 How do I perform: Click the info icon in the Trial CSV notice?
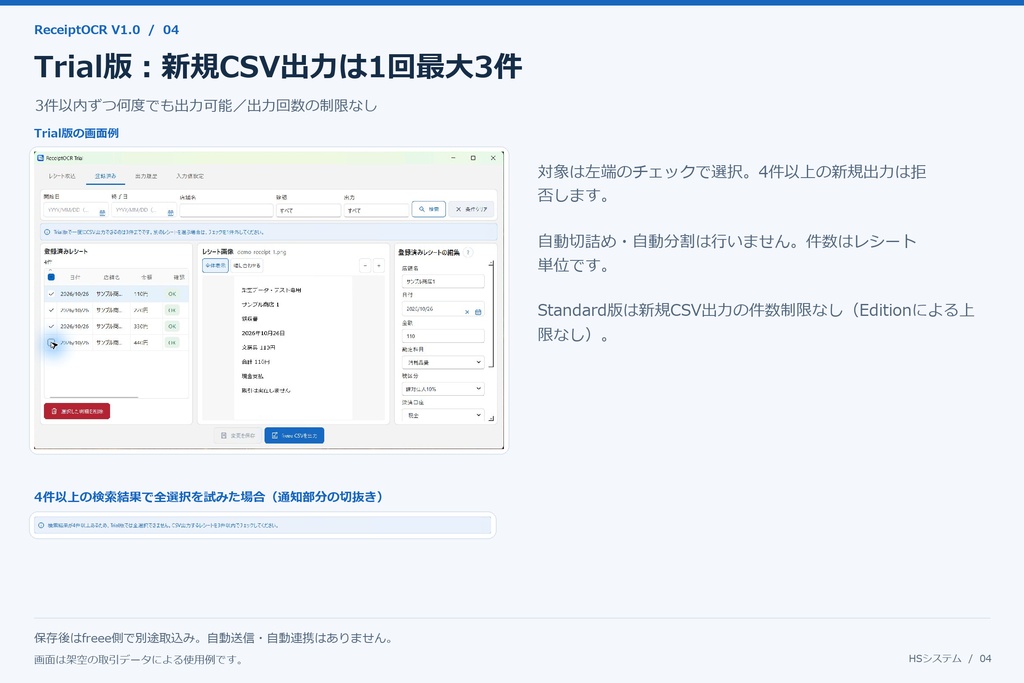coord(47,232)
